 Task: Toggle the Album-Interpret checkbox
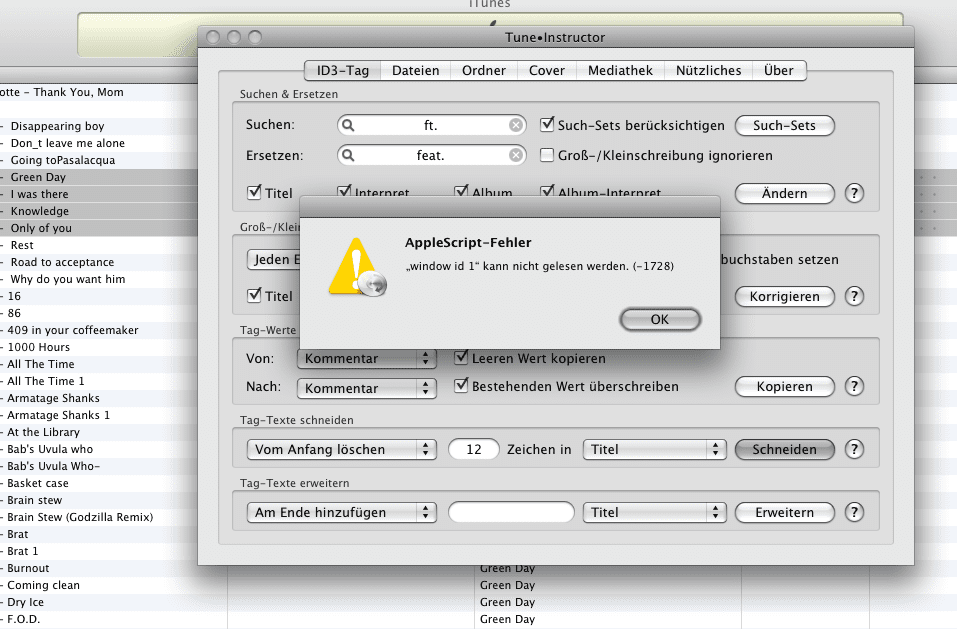click(x=547, y=191)
